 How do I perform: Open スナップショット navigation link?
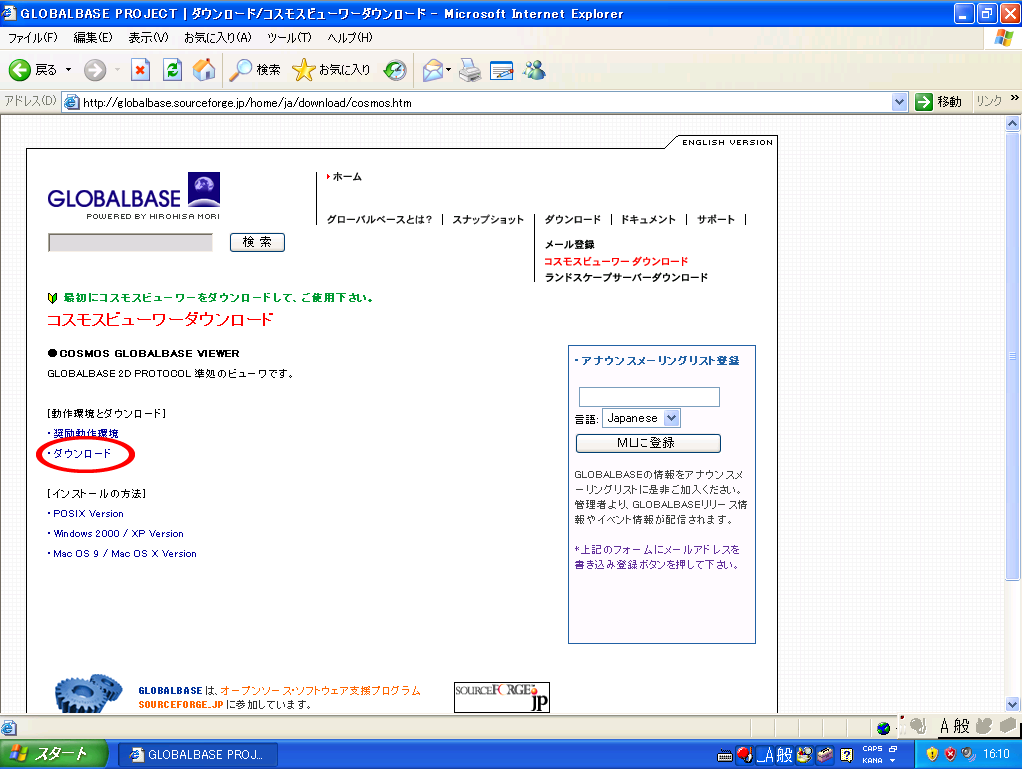(488, 220)
